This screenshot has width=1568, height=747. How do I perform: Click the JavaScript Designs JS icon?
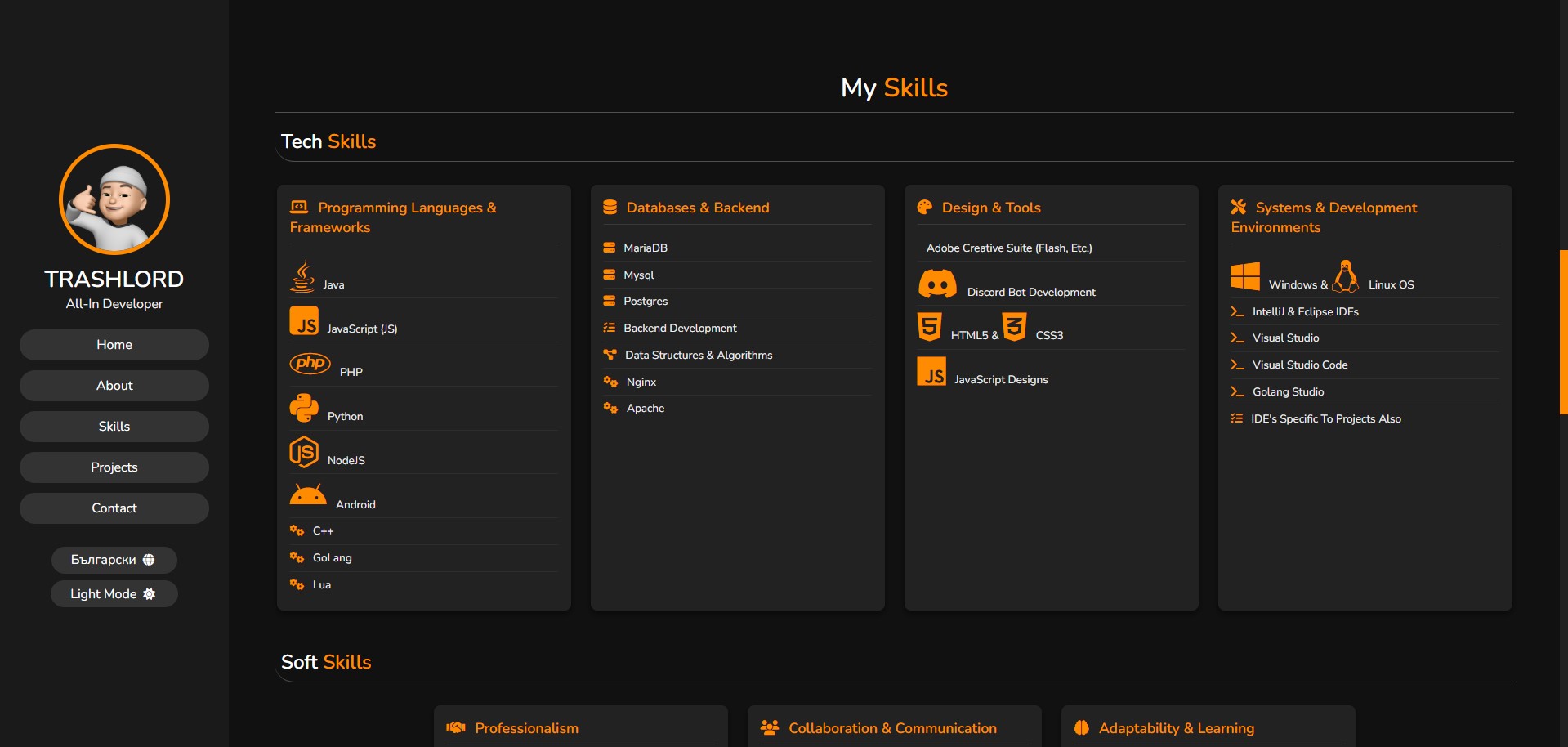pos(931,371)
